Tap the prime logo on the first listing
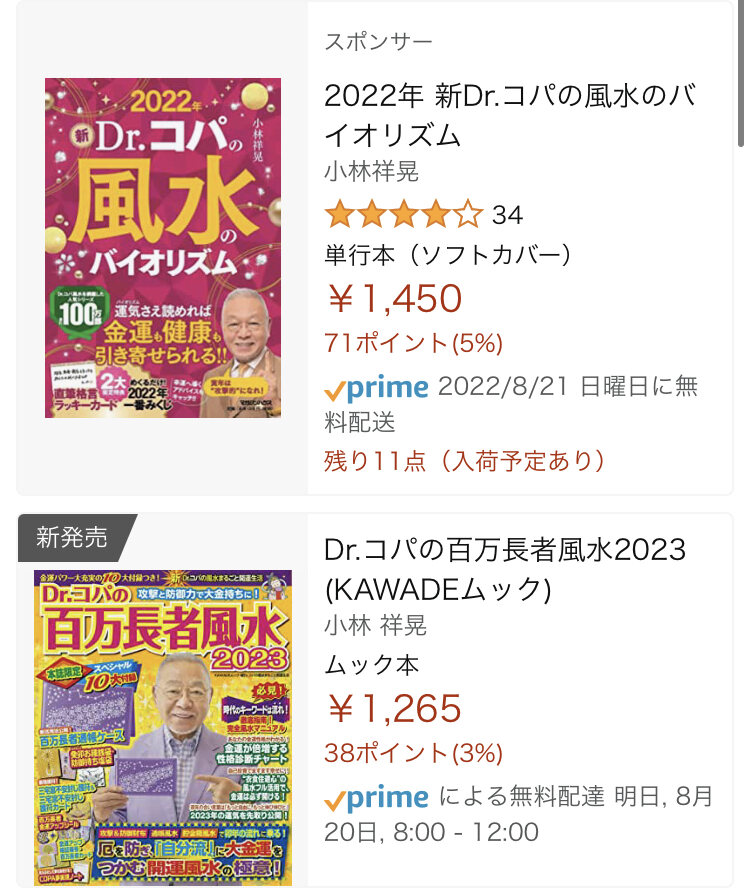The image size is (750, 893). pyautogui.click(x=376, y=389)
